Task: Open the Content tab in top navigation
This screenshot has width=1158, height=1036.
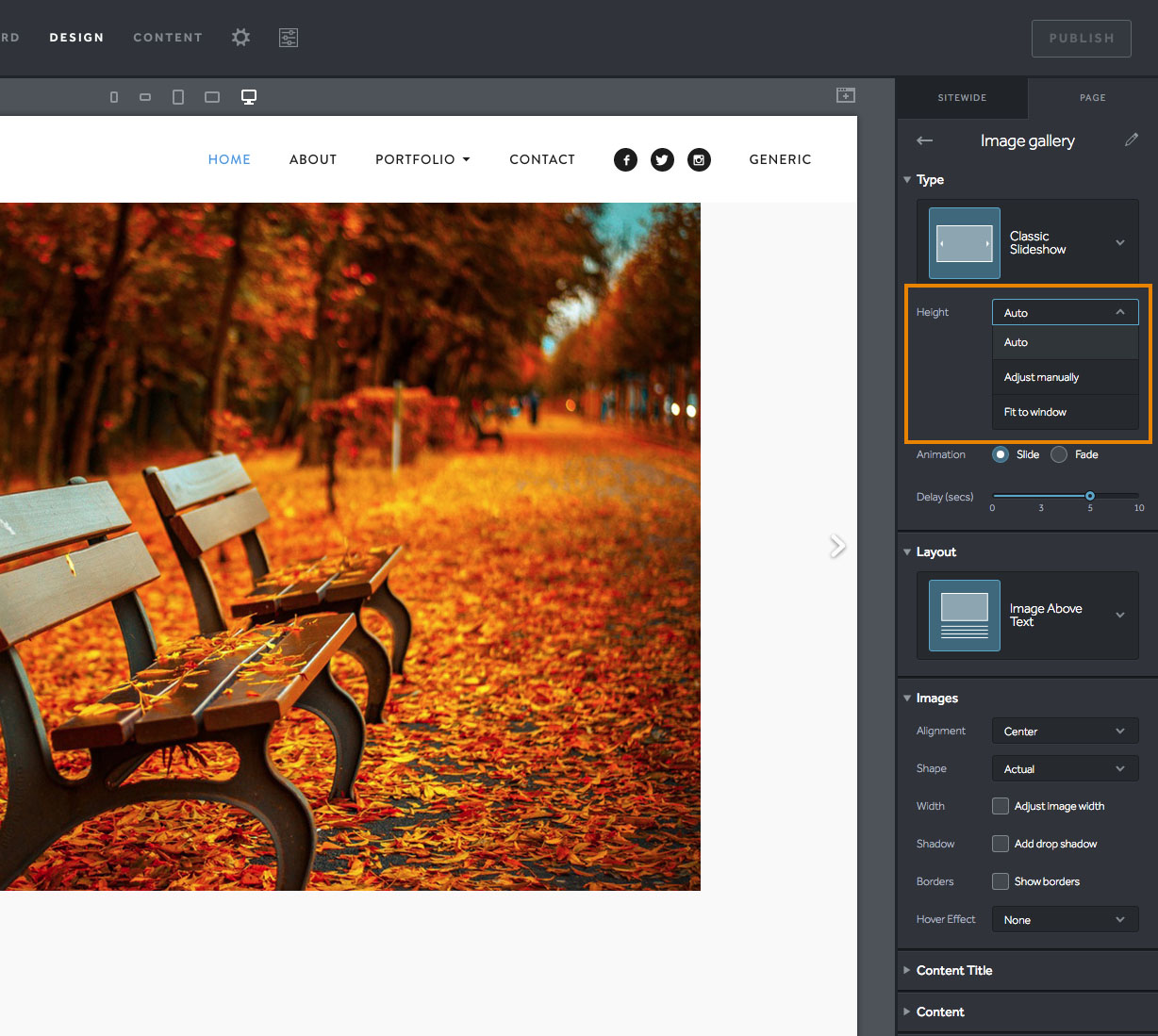Action: coord(168,38)
